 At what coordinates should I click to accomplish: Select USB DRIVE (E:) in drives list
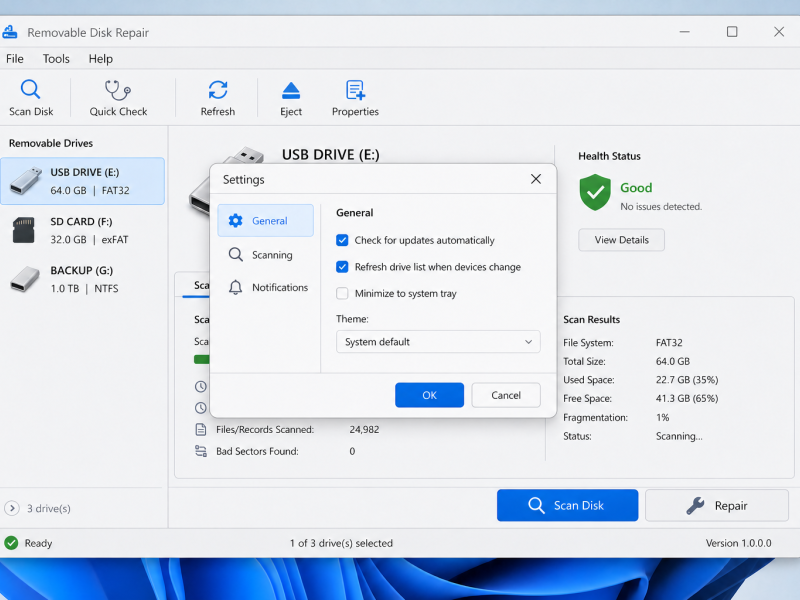coord(82,181)
